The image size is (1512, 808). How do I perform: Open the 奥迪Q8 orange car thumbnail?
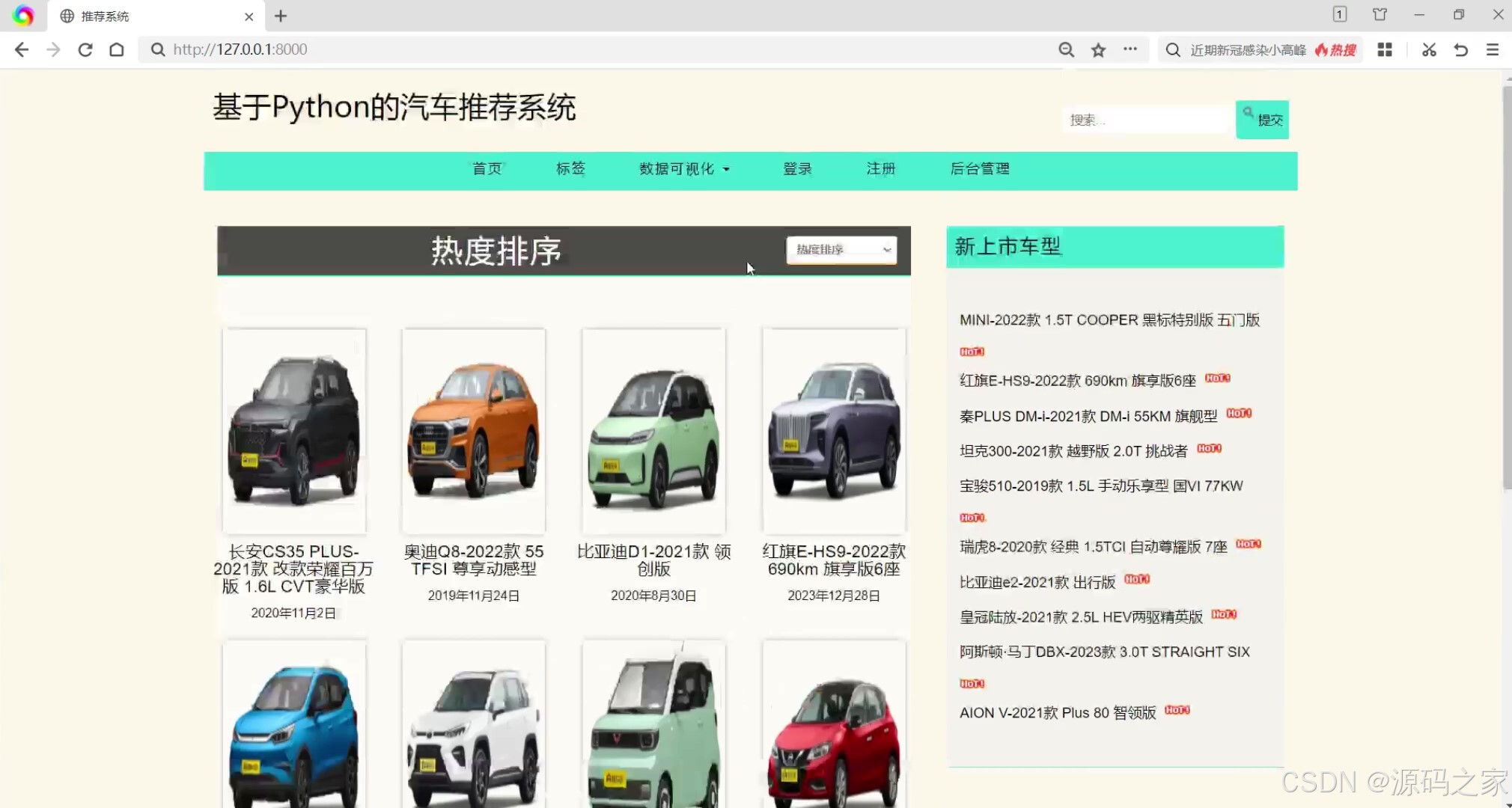click(x=473, y=430)
